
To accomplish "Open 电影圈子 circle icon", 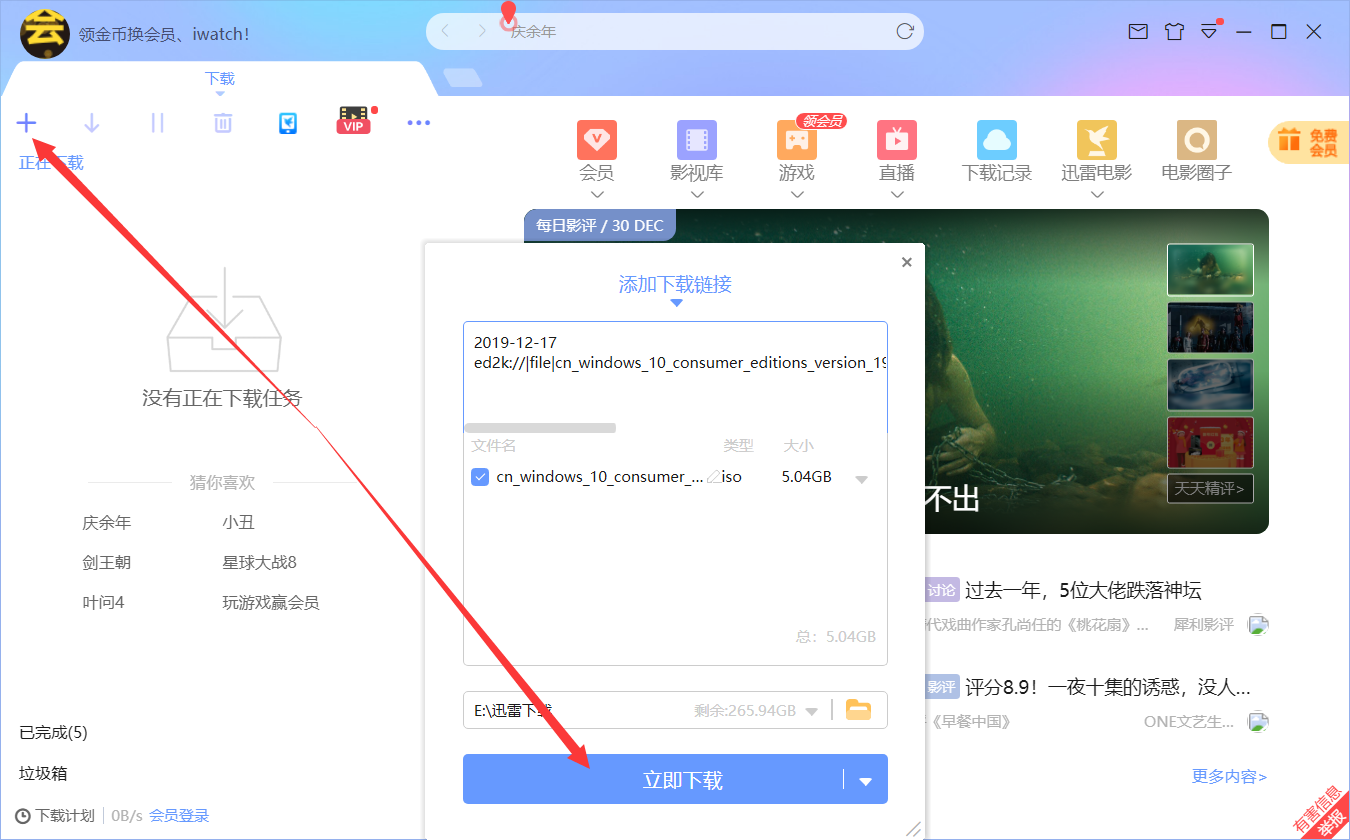I will coord(1197,141).
